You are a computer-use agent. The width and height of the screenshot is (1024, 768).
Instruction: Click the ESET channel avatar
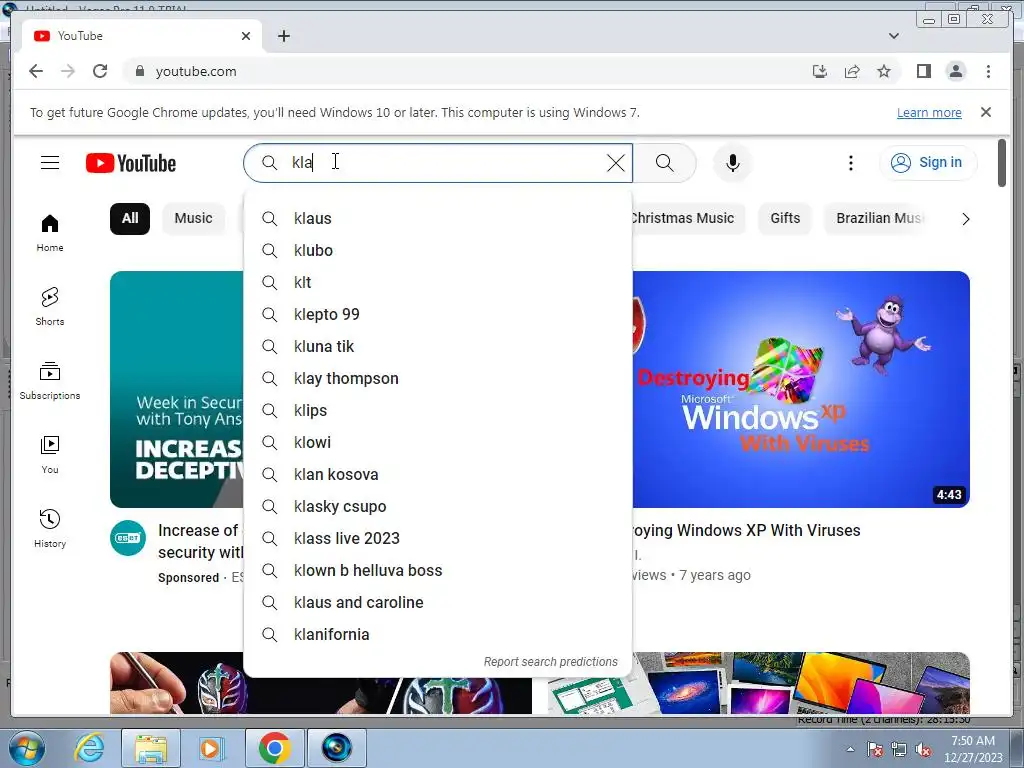(x=128, y=538)
